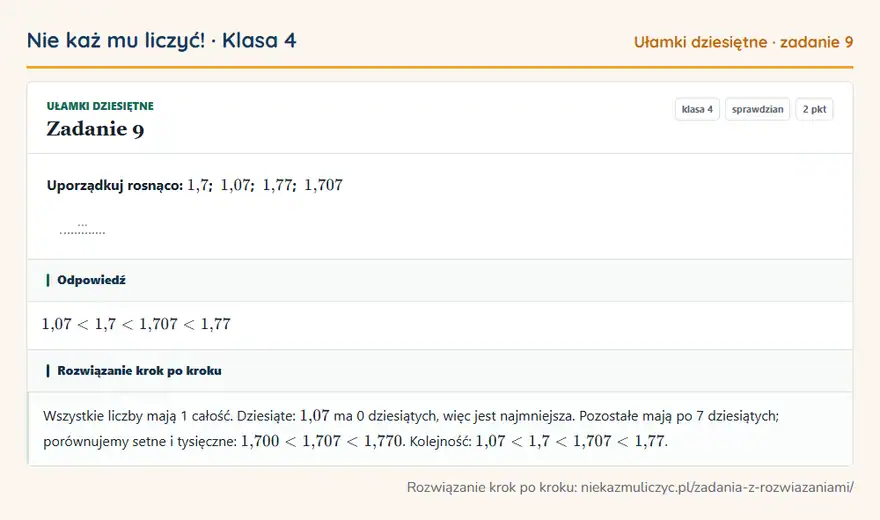Select the green 'UŁAMKI DZIESIĘTNE' category label
This screenshot has width=880, height=520.
point(100,106)
